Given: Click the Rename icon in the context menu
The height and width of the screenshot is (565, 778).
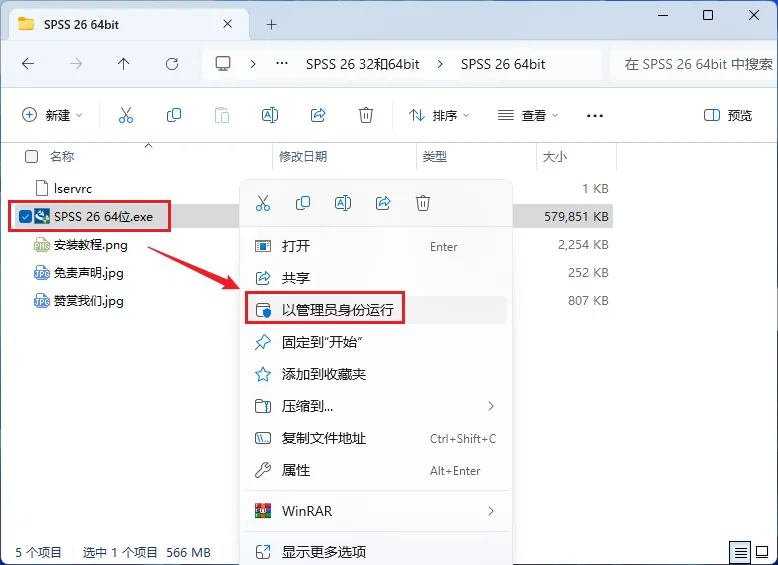Looking at the screenshot, I should tap(343, 203).
